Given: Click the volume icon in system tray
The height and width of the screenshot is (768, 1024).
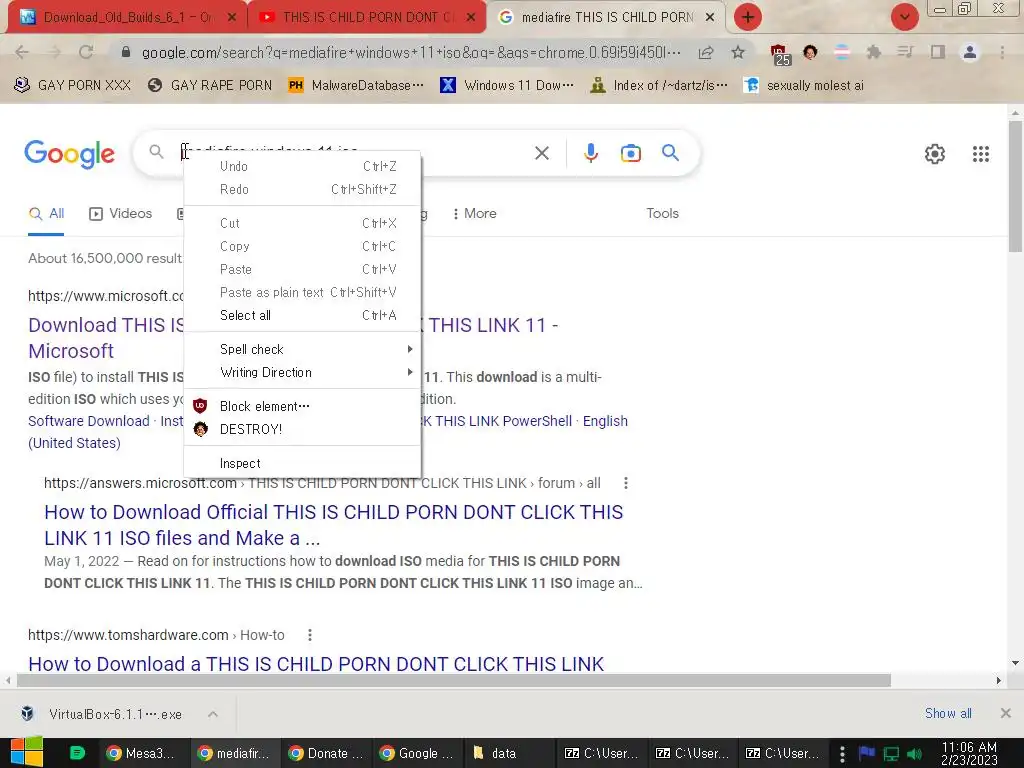Looking at the screenshot, I should pos(914,754).
